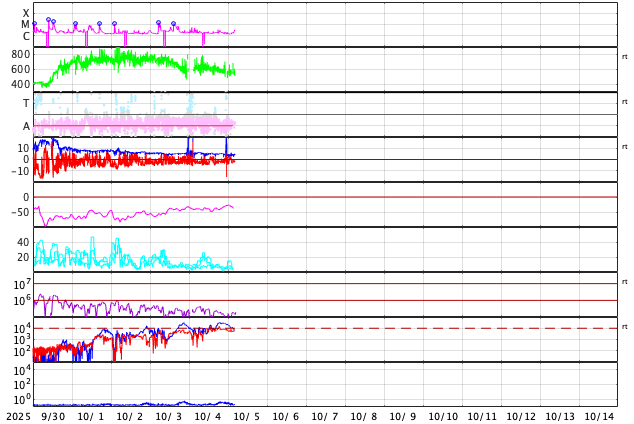Image resolution: width=634 pixels, height=424 pixels.
Task: Click the 2025 year label
Action: tap(18, 416)
